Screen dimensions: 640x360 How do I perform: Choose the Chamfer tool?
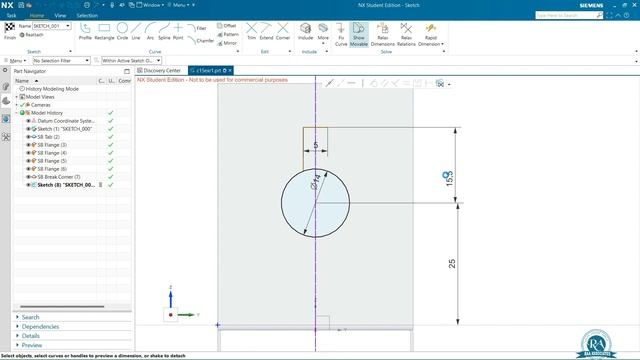200,40
